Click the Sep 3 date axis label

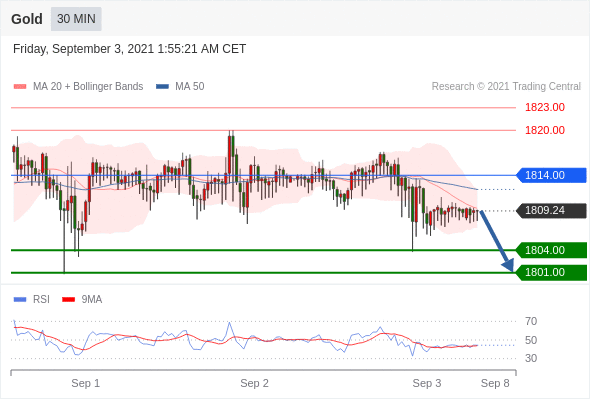(x=427, y=383)
